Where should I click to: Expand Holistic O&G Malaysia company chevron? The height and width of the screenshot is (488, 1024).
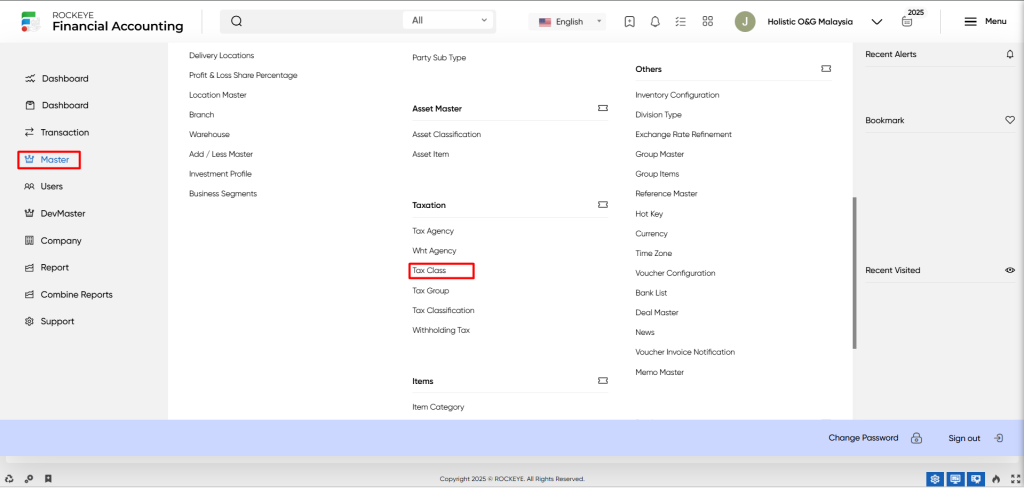pyautogui.click(x=877, y=22)
